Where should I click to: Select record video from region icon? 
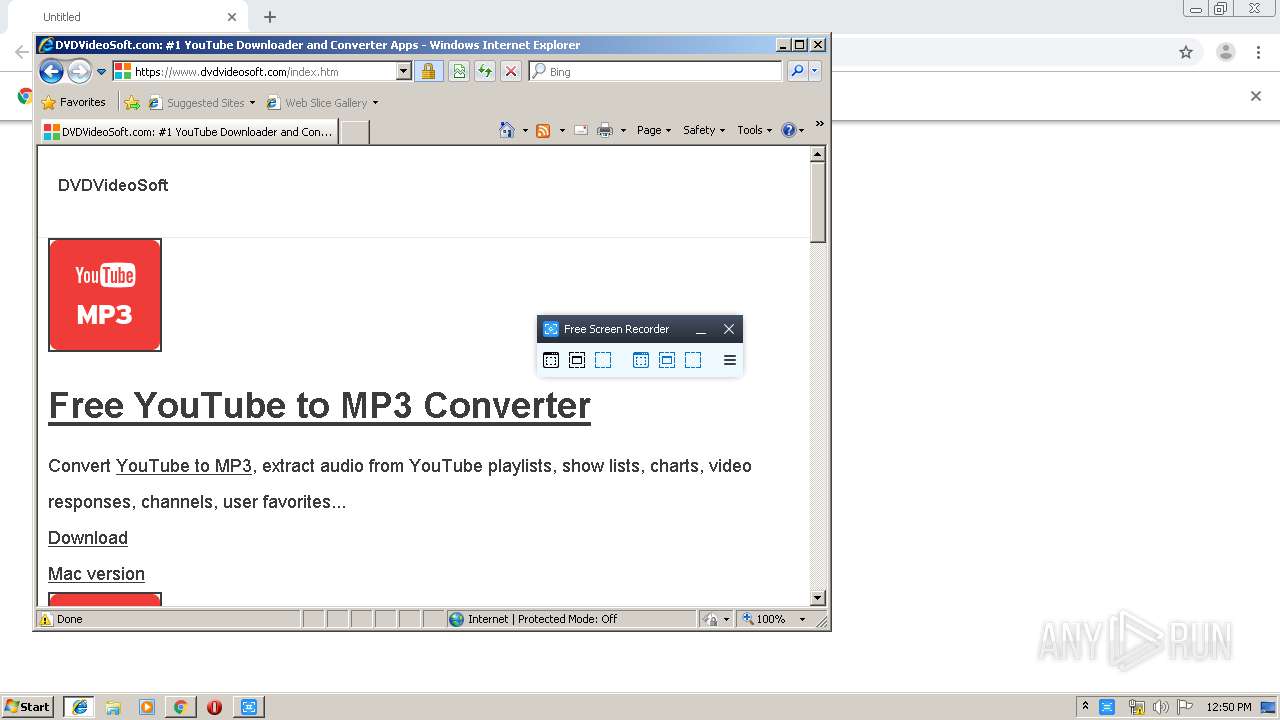(x=693, y=360)
